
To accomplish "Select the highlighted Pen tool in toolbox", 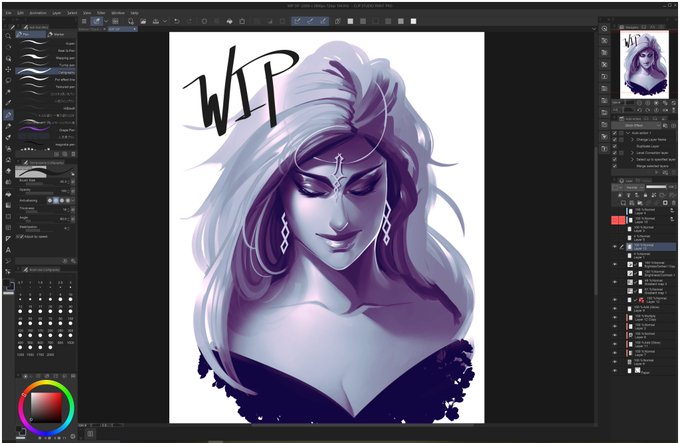I will click(x=8, y=115).
